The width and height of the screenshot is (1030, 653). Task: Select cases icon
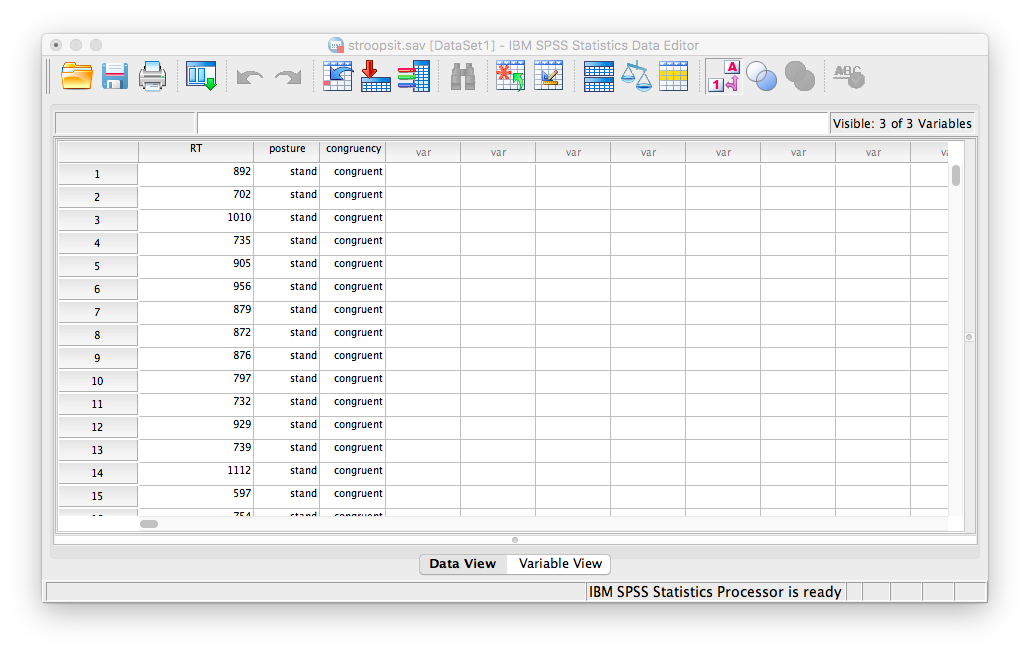[673, 76]
